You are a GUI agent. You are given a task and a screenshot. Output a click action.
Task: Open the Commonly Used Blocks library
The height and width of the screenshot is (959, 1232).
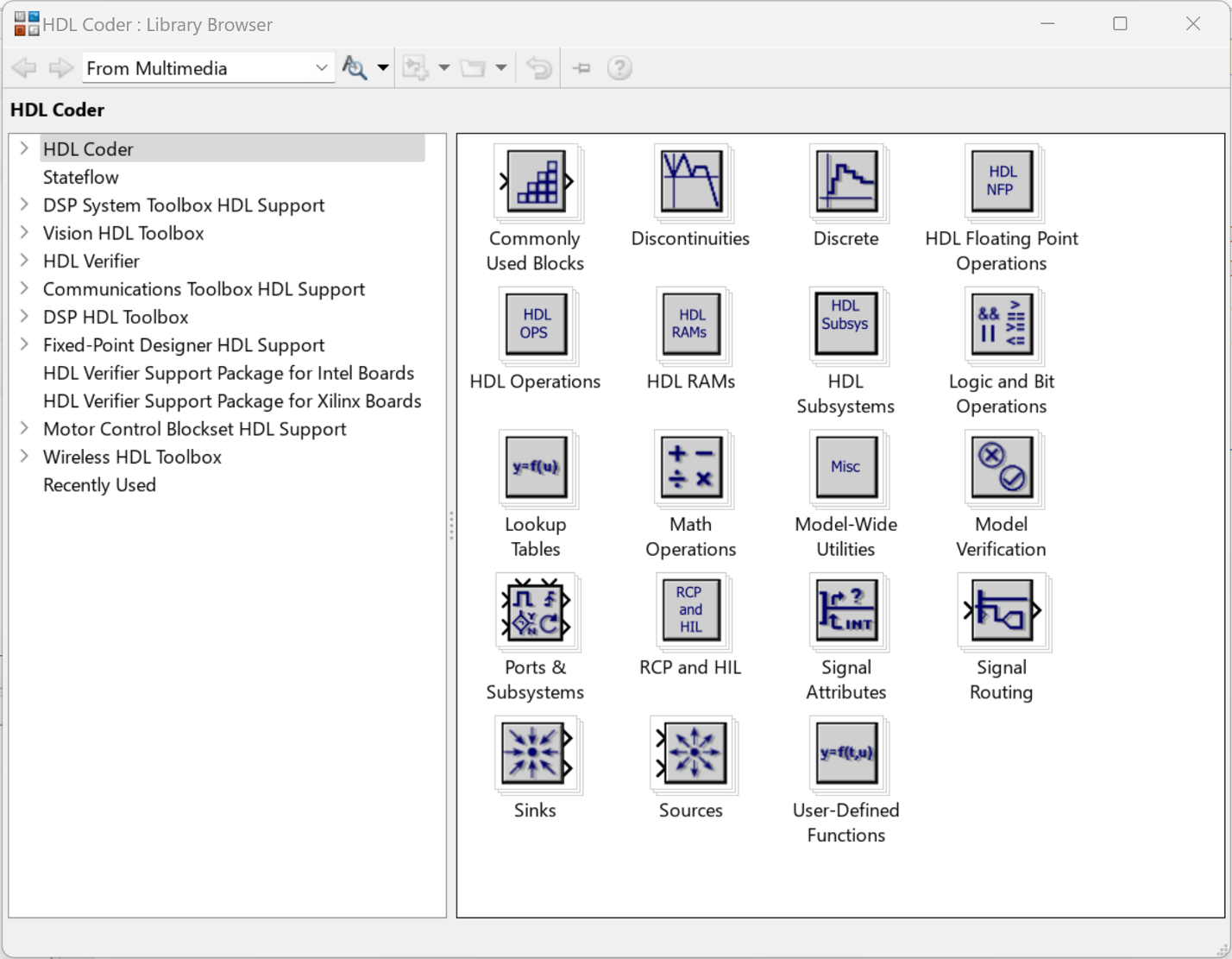point(533,182)
